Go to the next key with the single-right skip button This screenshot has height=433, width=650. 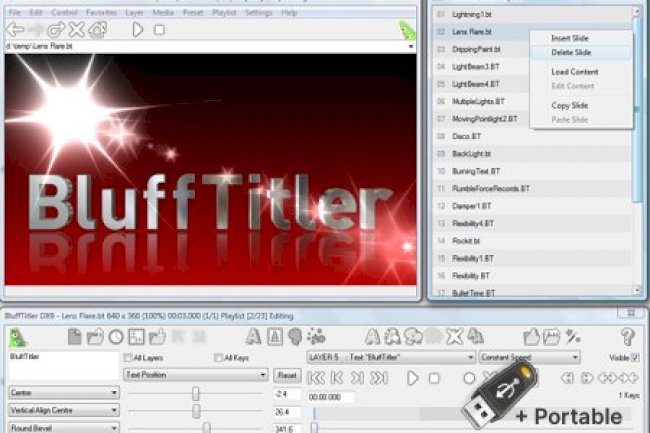[x=357, y=378]
